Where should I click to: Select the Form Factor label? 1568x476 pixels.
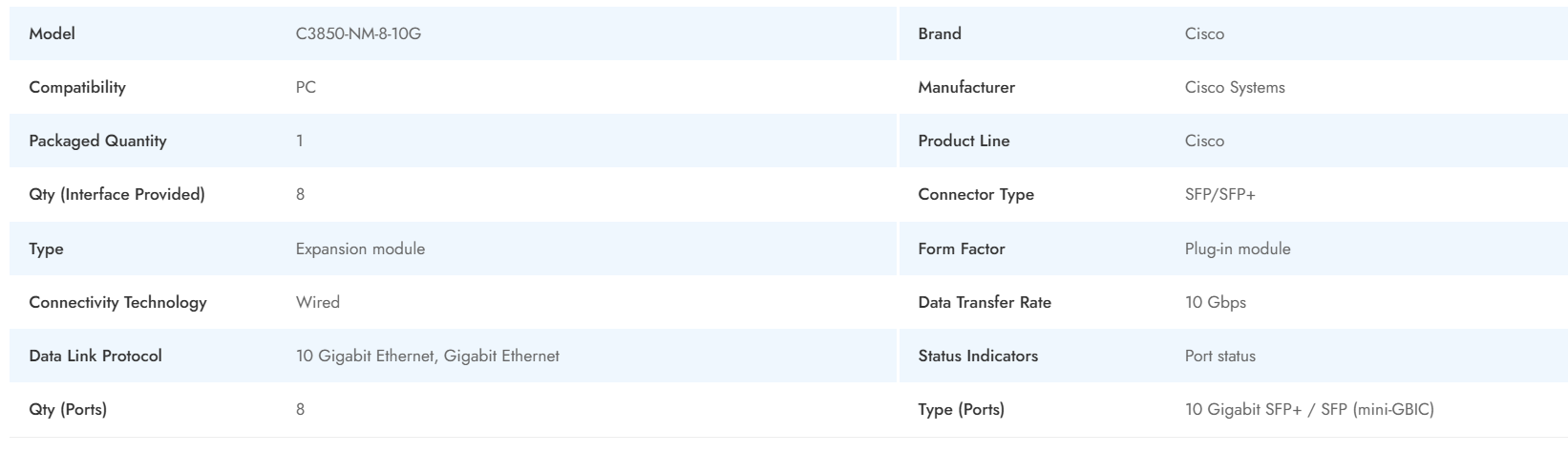962,249
